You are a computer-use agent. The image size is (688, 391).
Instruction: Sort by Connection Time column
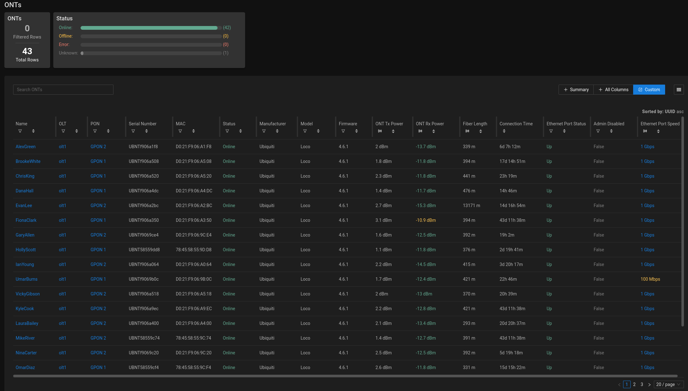[x=504, y=131]
